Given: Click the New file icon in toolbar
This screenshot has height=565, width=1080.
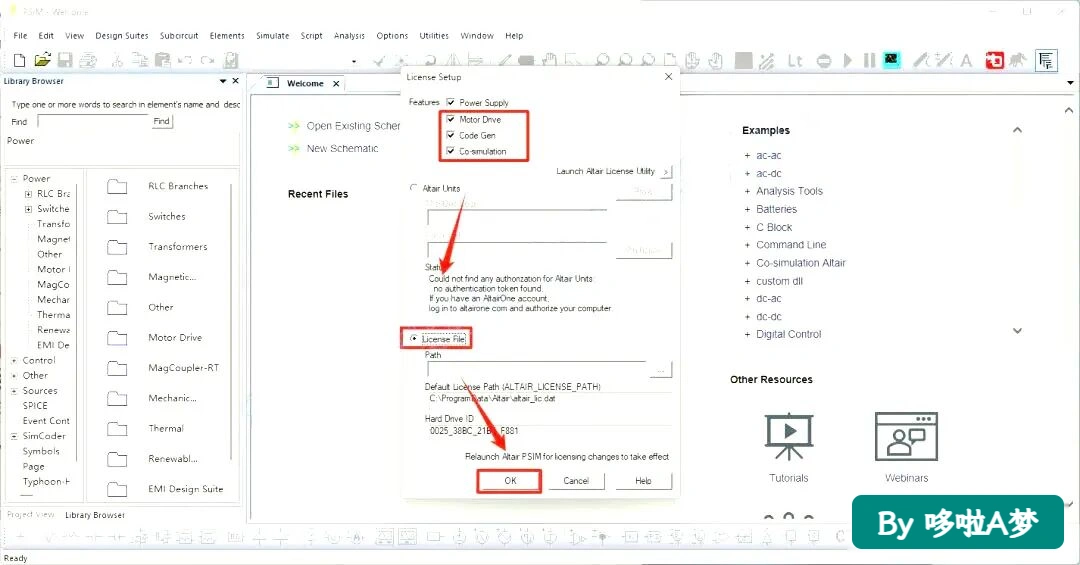Looking at the screenshot, I should [19, 61].
